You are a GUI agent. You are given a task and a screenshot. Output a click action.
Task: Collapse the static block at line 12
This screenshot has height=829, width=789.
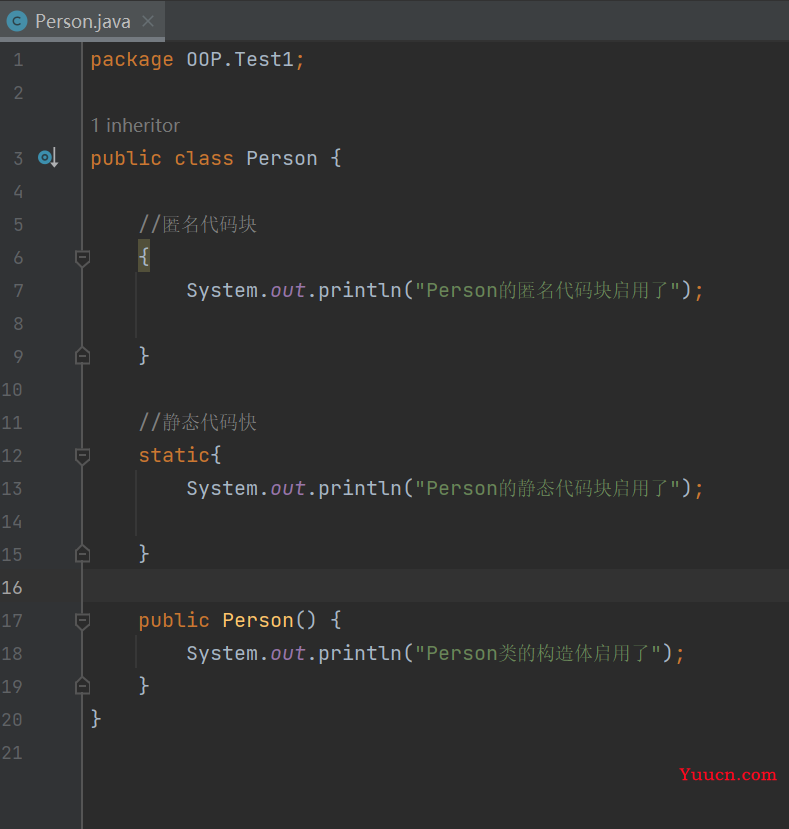82,456
